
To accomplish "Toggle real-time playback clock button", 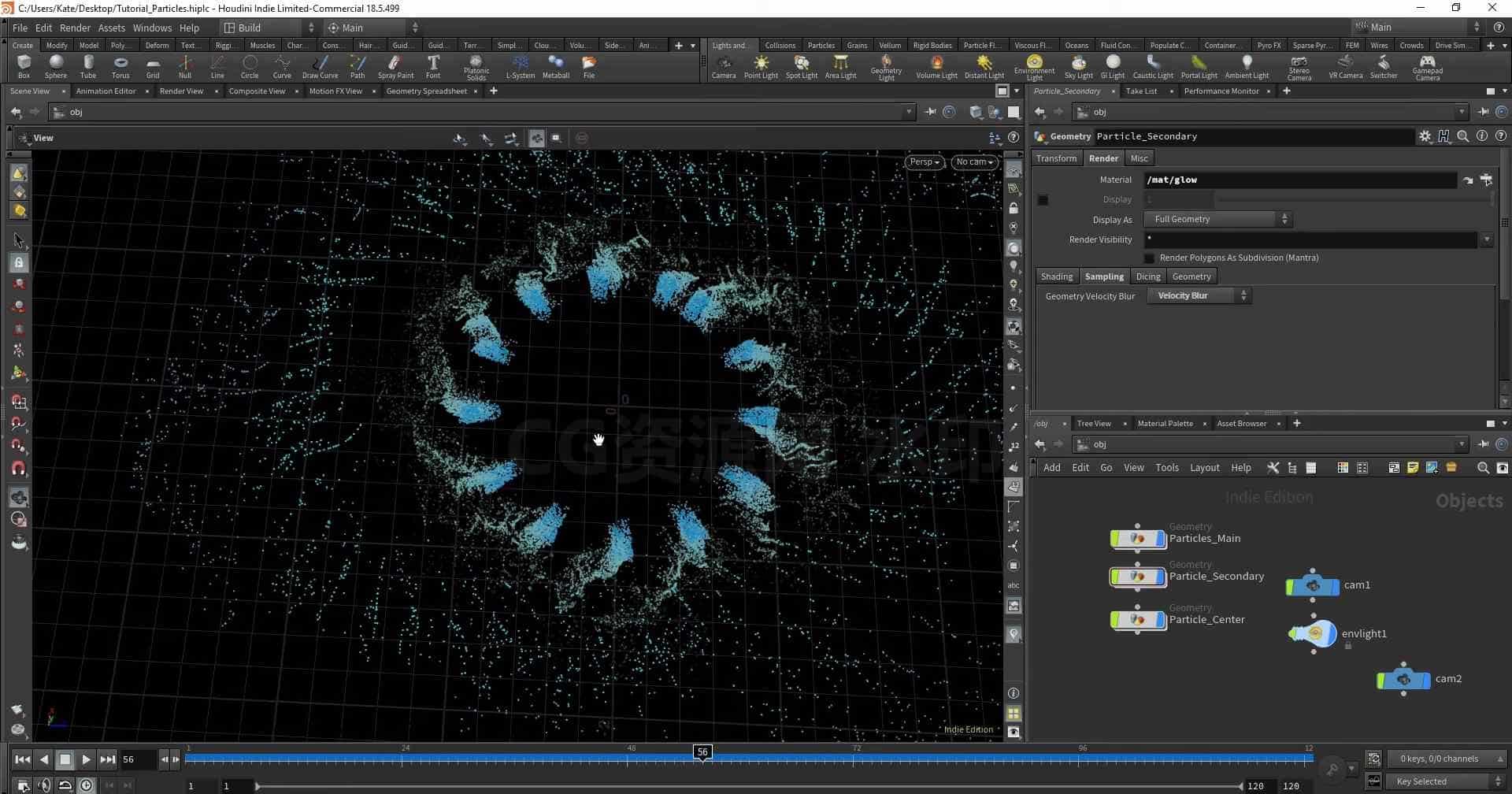I will tap(86, 785).
